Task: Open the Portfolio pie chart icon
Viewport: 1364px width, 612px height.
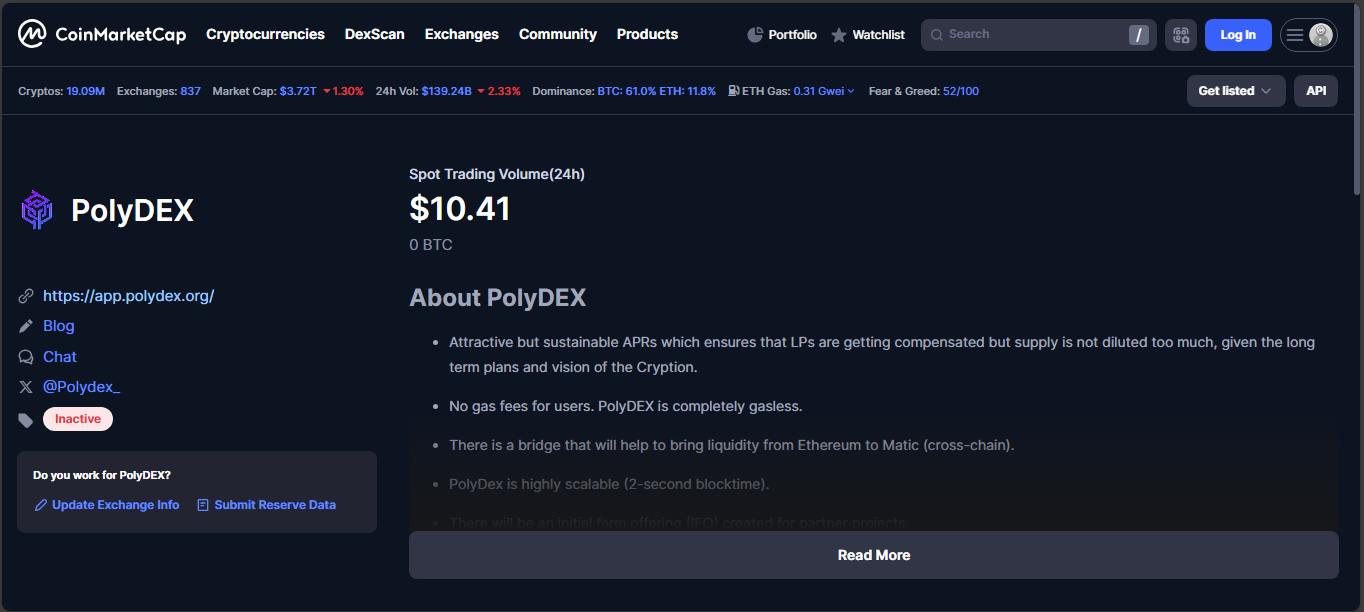Action: 755,35
